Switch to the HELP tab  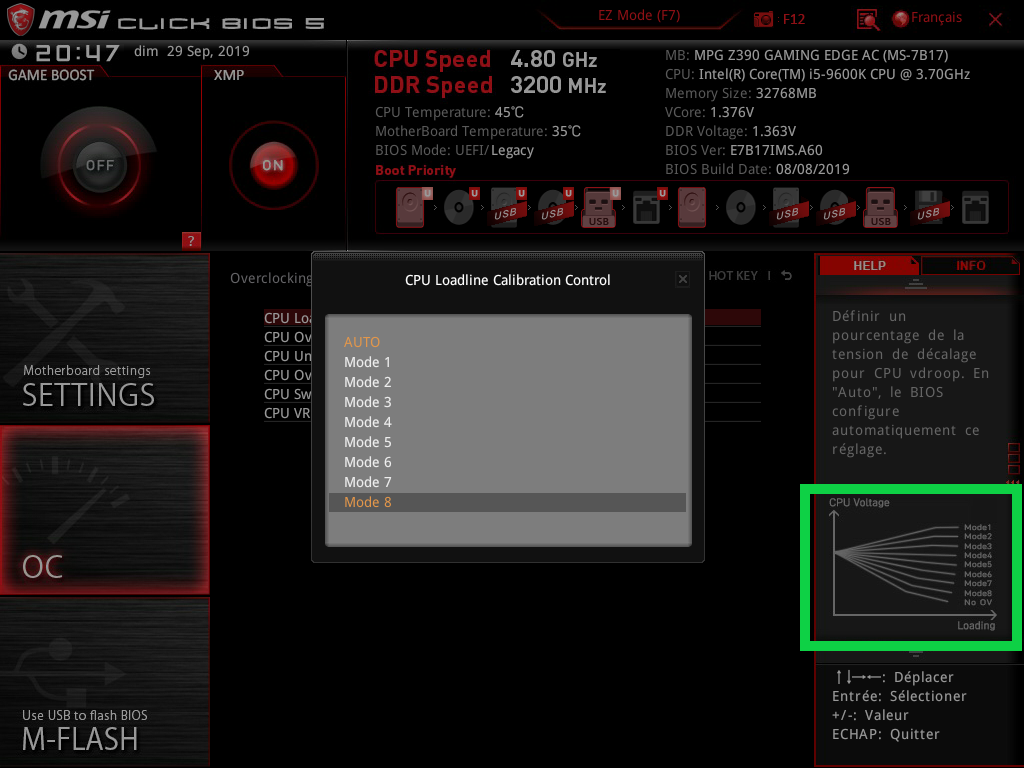point(869,266)
